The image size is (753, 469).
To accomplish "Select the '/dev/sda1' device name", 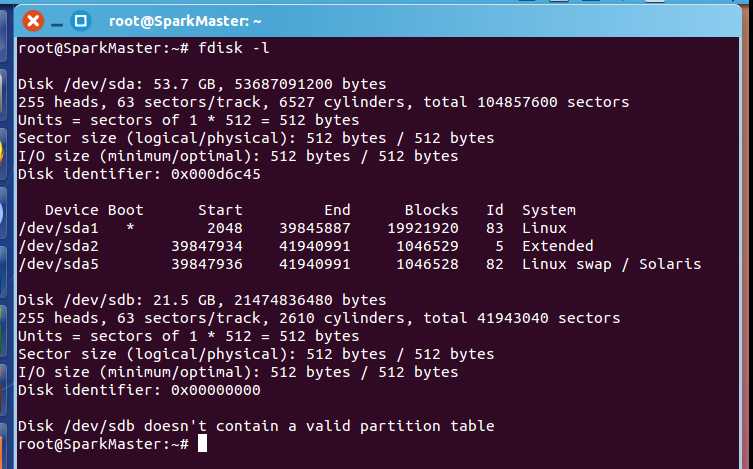I will tap(59, 228).
